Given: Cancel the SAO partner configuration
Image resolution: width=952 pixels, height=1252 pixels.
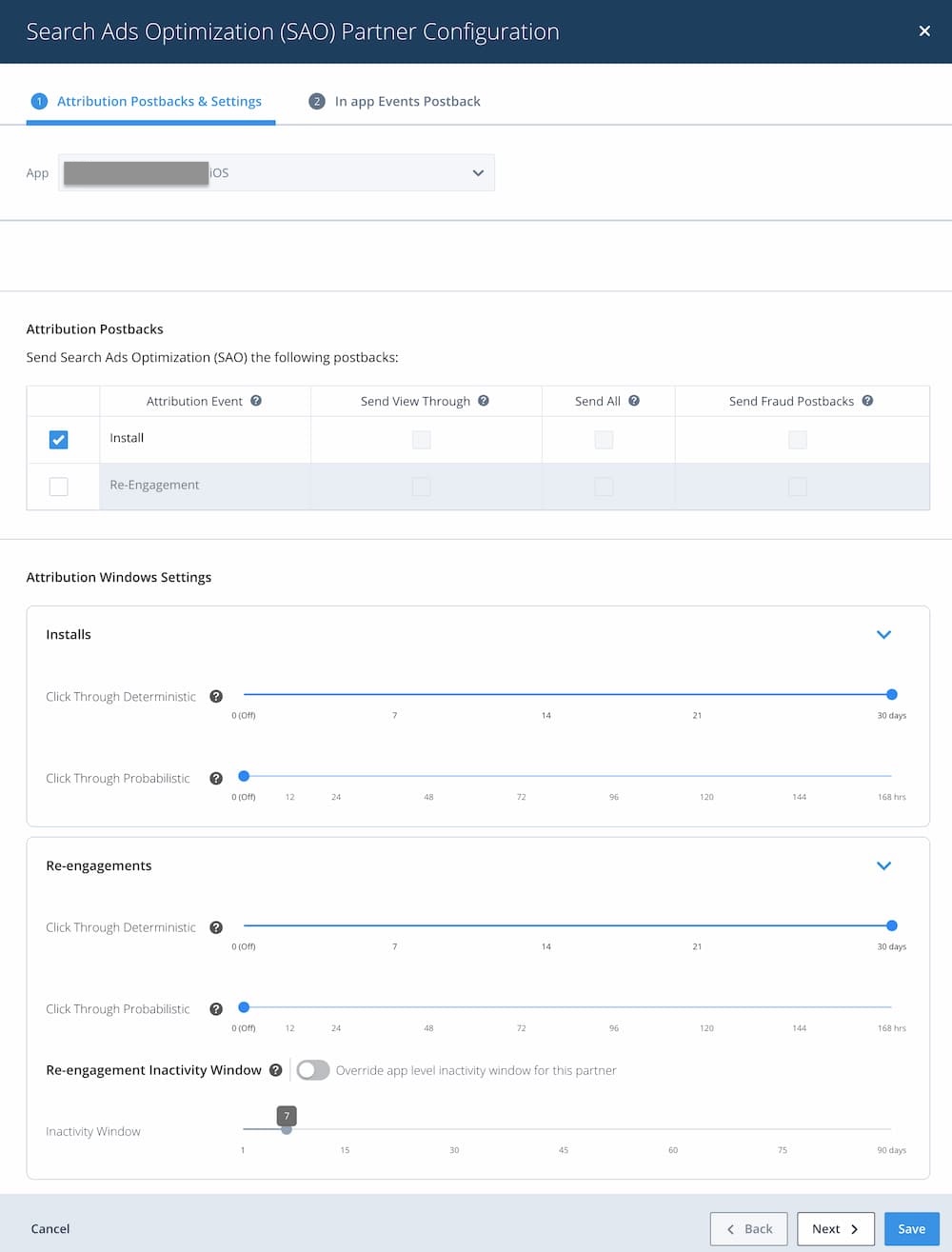Looking at the screenshot, I should pyautogui.click(x=50, y=1228).
